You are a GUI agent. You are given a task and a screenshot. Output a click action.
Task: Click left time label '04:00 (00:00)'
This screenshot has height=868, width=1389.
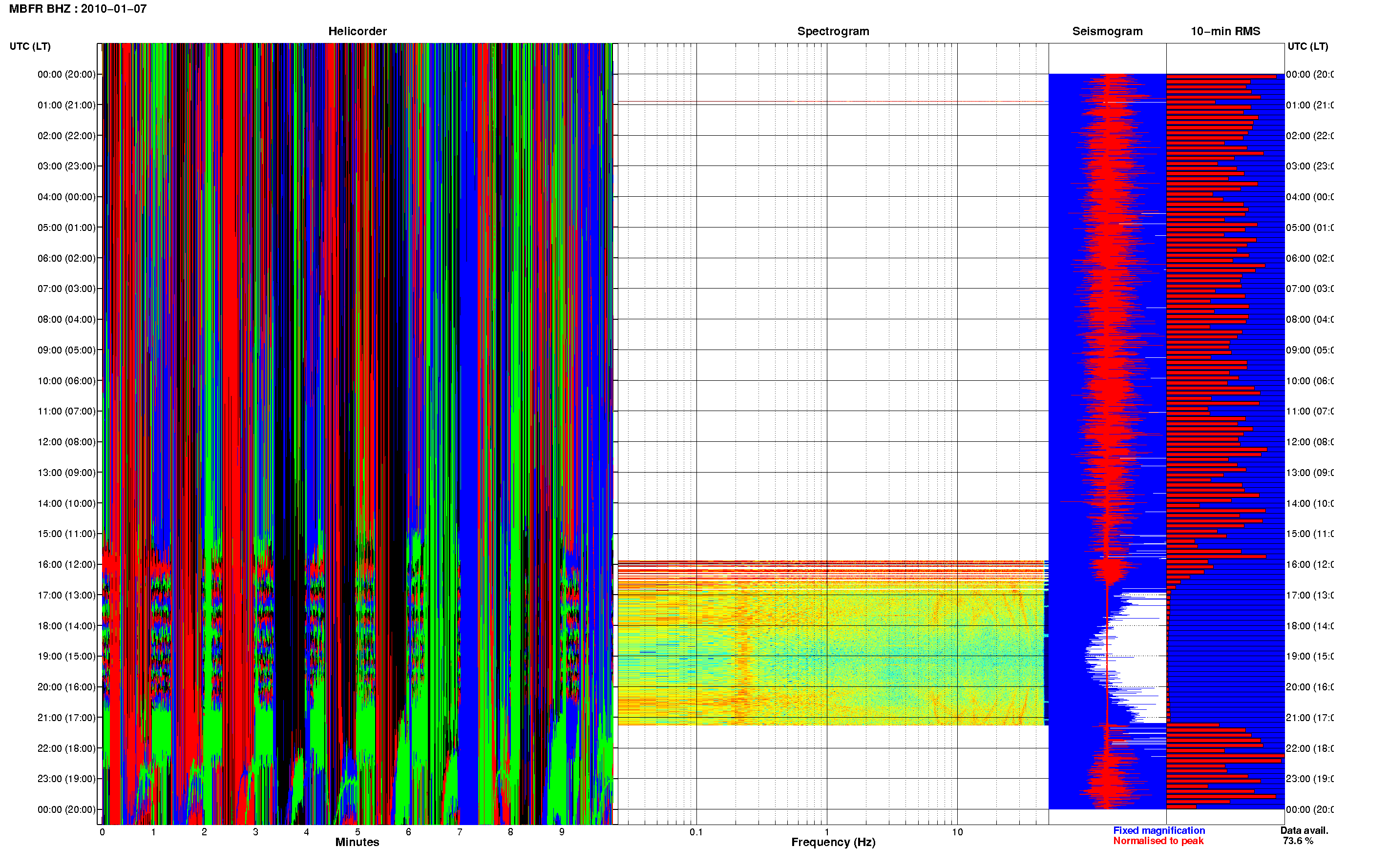(66, 197)
